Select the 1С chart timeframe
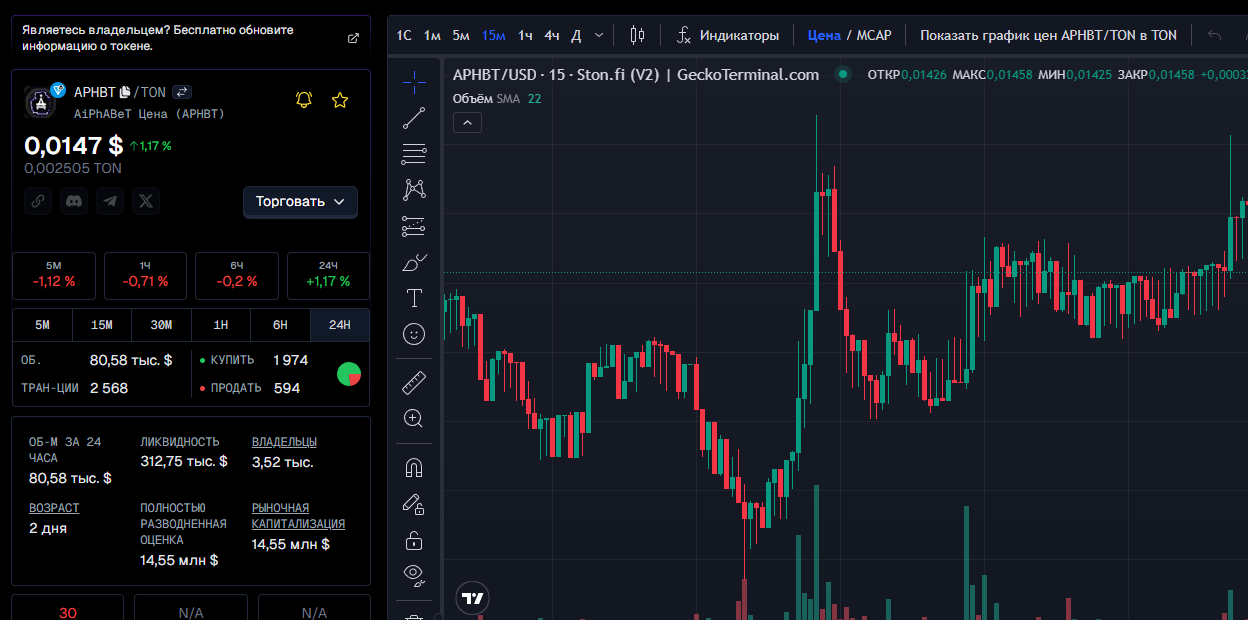 [x=404, y=35]
